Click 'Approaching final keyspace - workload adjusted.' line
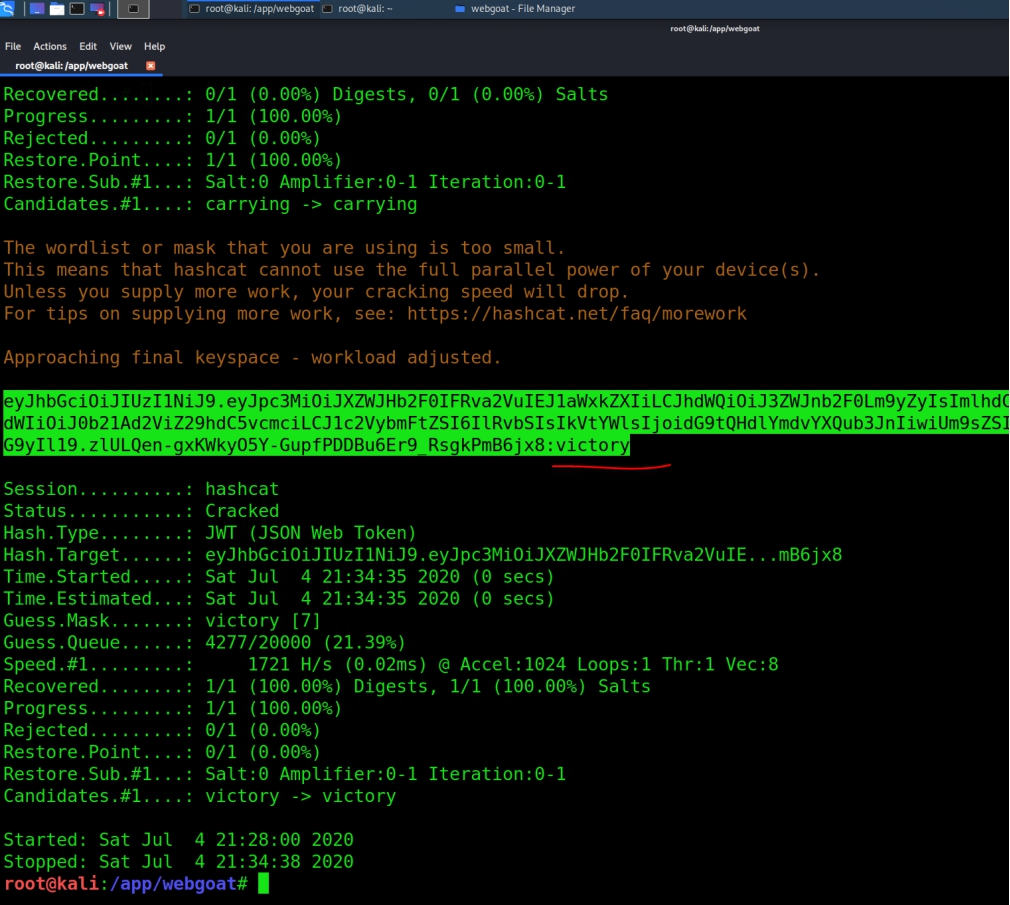This screenshot has width=1010, height=905. [x=252, y=357]
